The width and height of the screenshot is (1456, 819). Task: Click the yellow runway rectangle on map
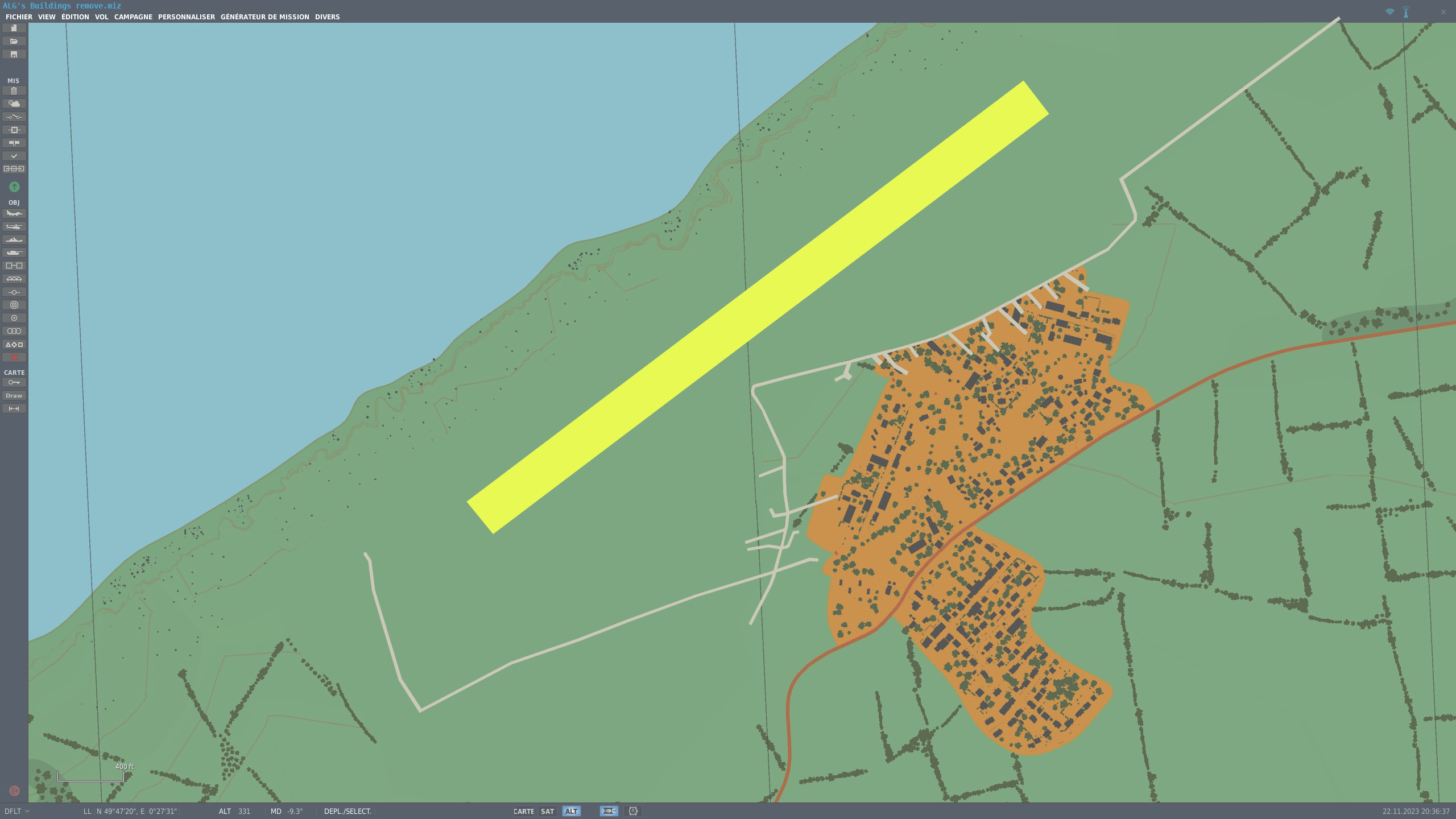pyautogui.click(x=758, y=307)
